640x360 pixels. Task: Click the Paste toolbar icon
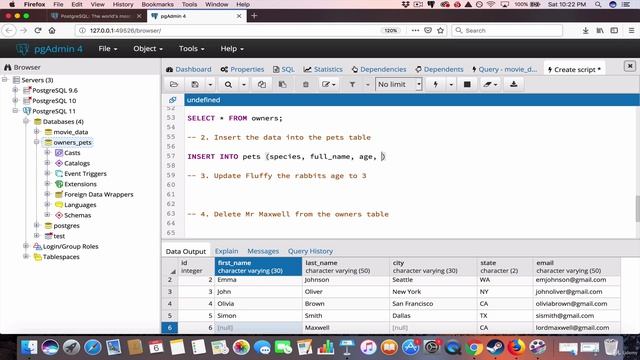pos(282,84)
